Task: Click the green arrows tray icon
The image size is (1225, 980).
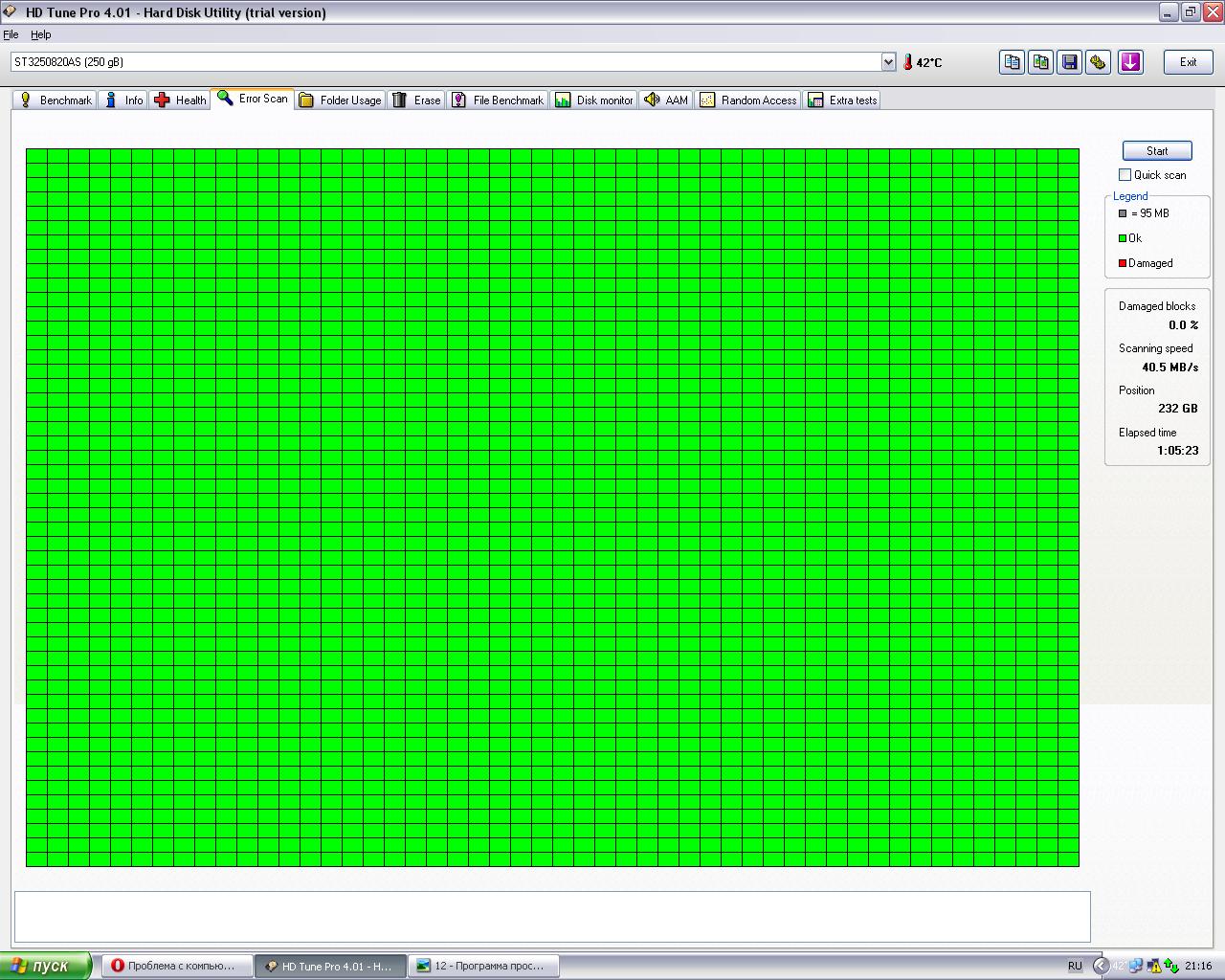Action: [x=1171, y=966]
